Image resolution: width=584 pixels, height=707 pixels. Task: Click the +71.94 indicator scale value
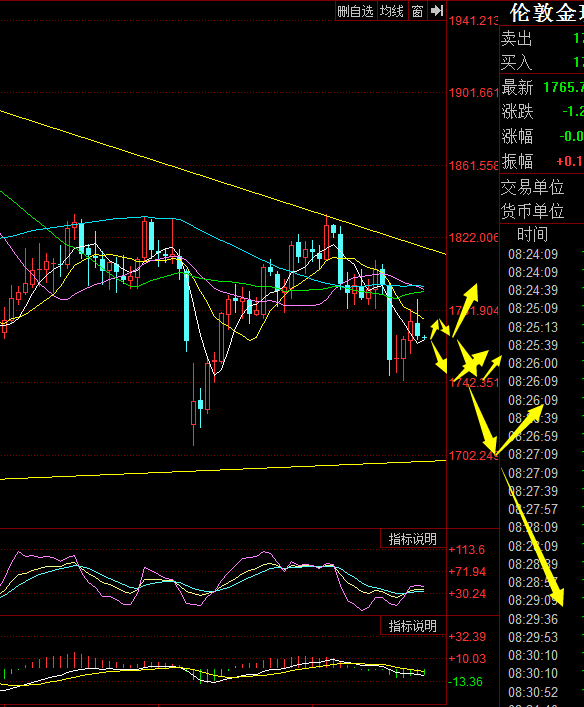468,572
